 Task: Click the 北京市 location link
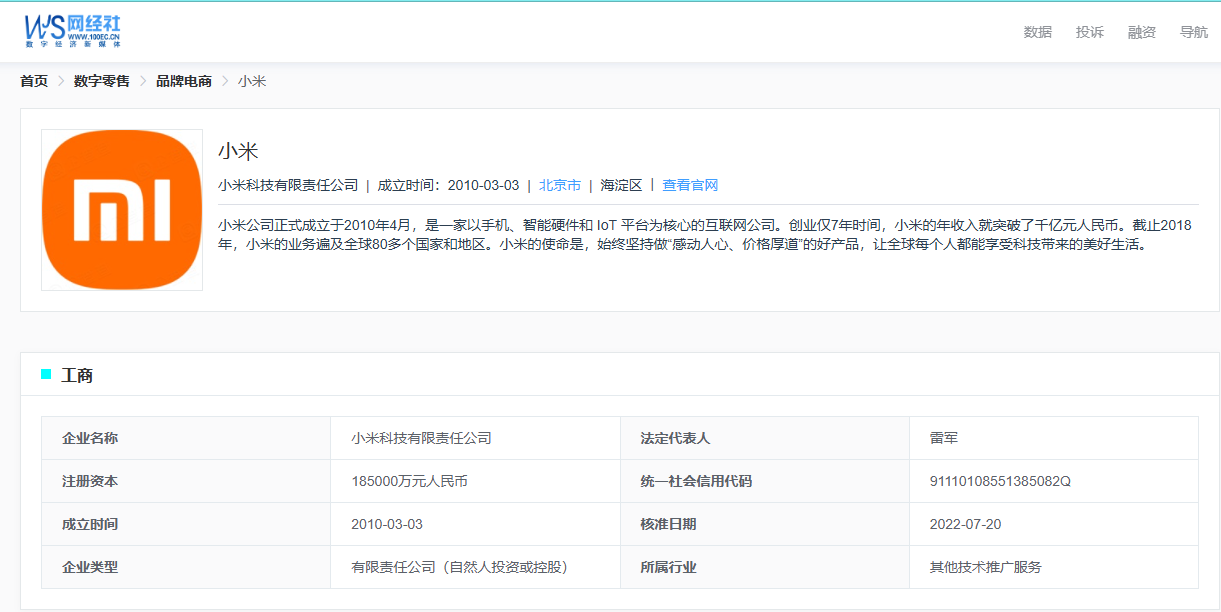coord(560,185)
